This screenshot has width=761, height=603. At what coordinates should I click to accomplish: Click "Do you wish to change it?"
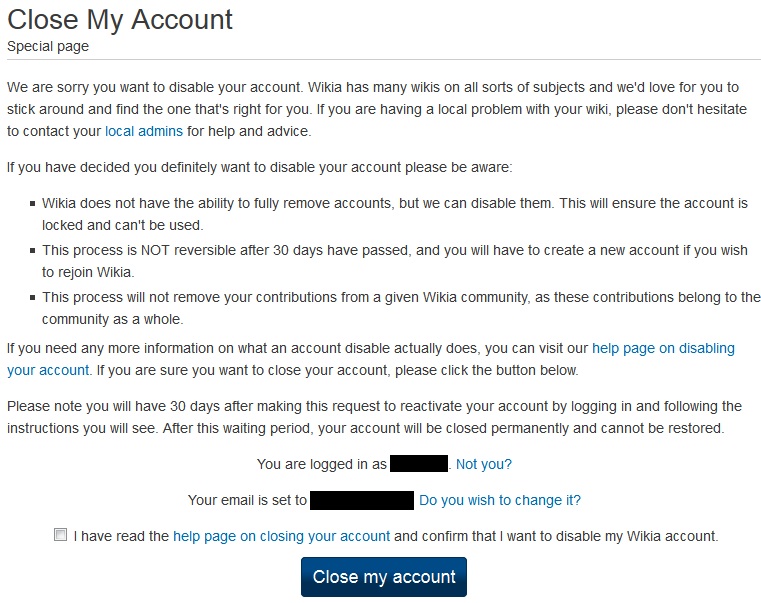(500, 500)
